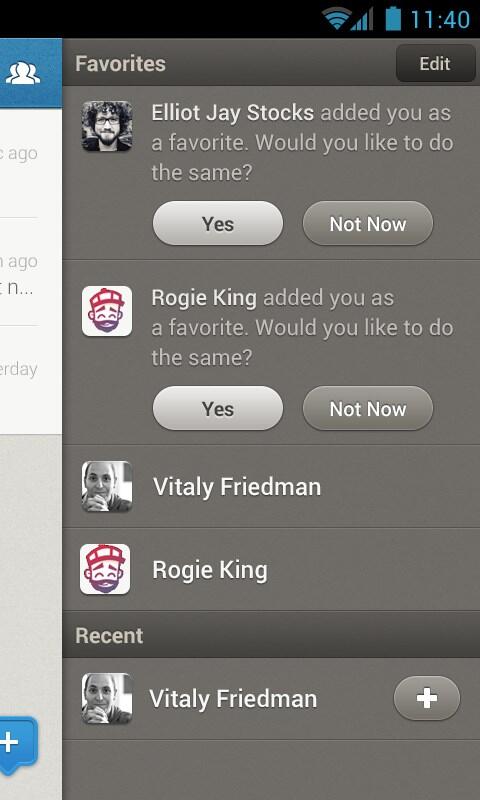
Task: Add recent Vitaly Friedman with plus button
Action: point(426,698)
